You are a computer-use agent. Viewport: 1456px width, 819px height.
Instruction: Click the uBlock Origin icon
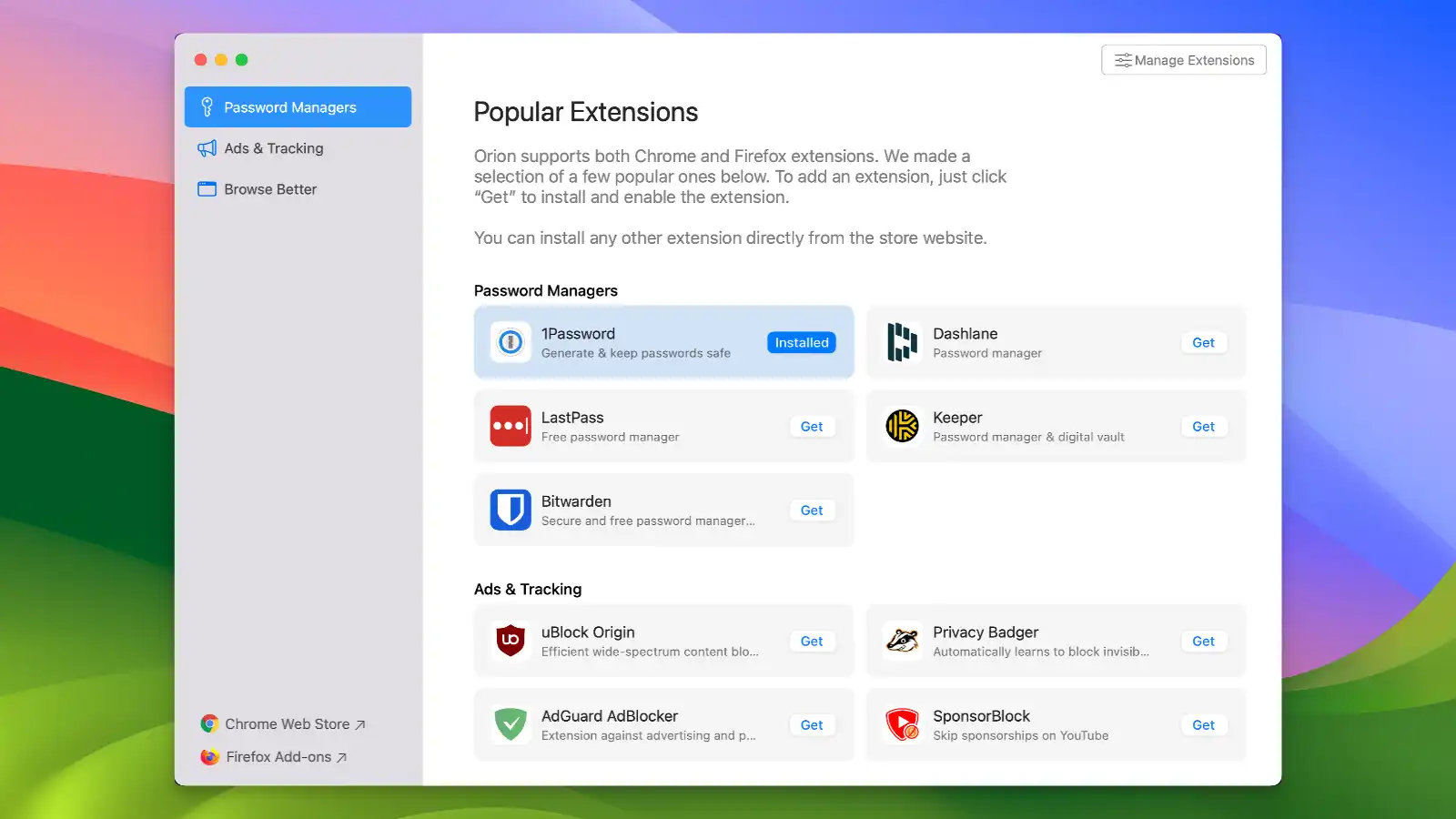(511, 641)
